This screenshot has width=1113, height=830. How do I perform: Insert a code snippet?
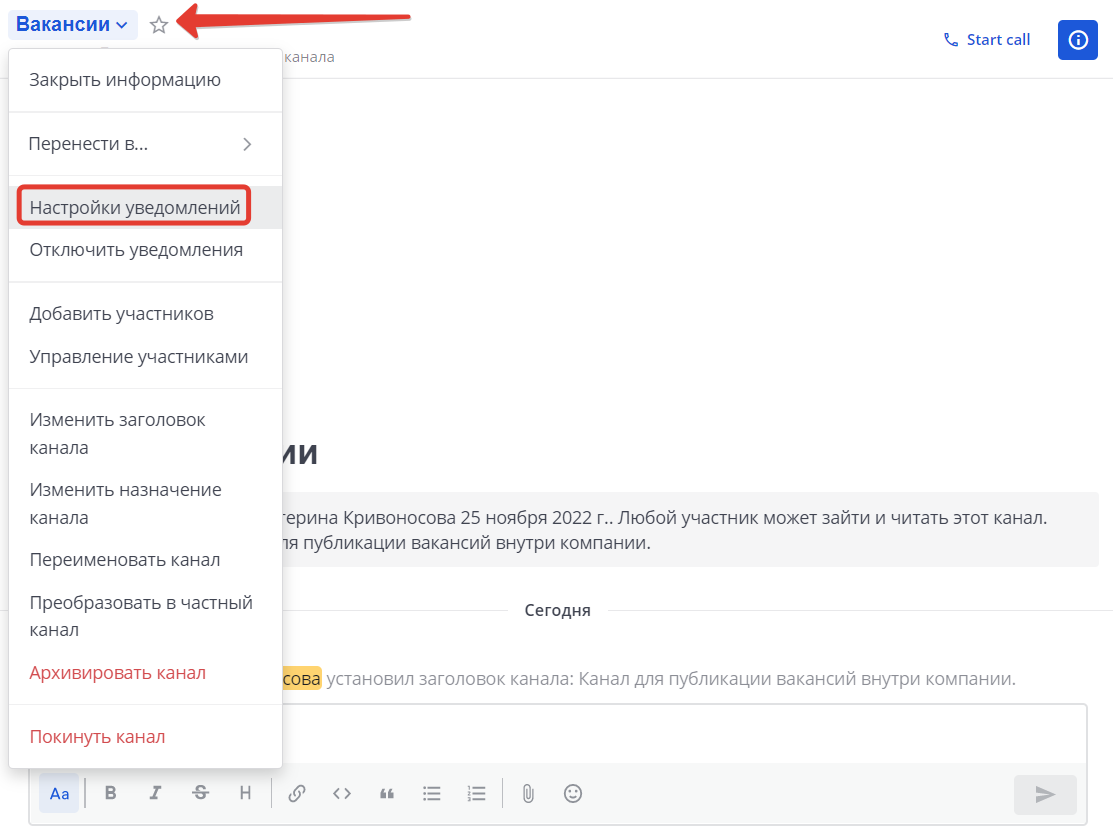[x=341, y=793]
